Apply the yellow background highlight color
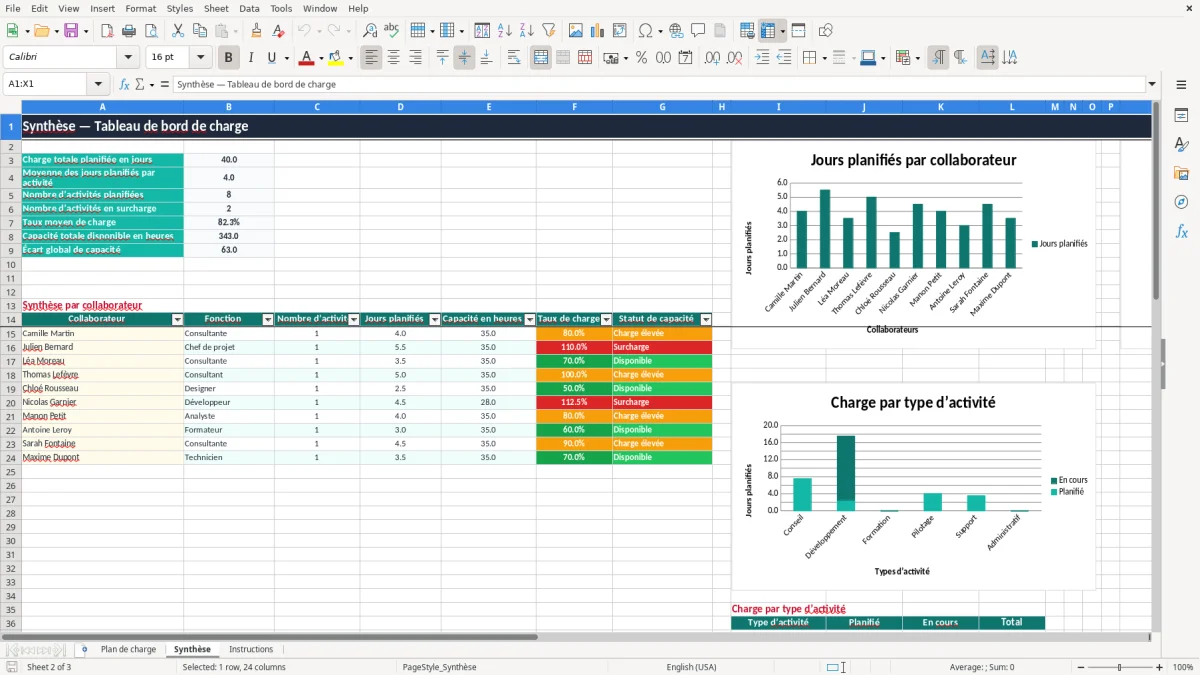The width and height of the screenshot is (1200, 675). coord(336,58)
